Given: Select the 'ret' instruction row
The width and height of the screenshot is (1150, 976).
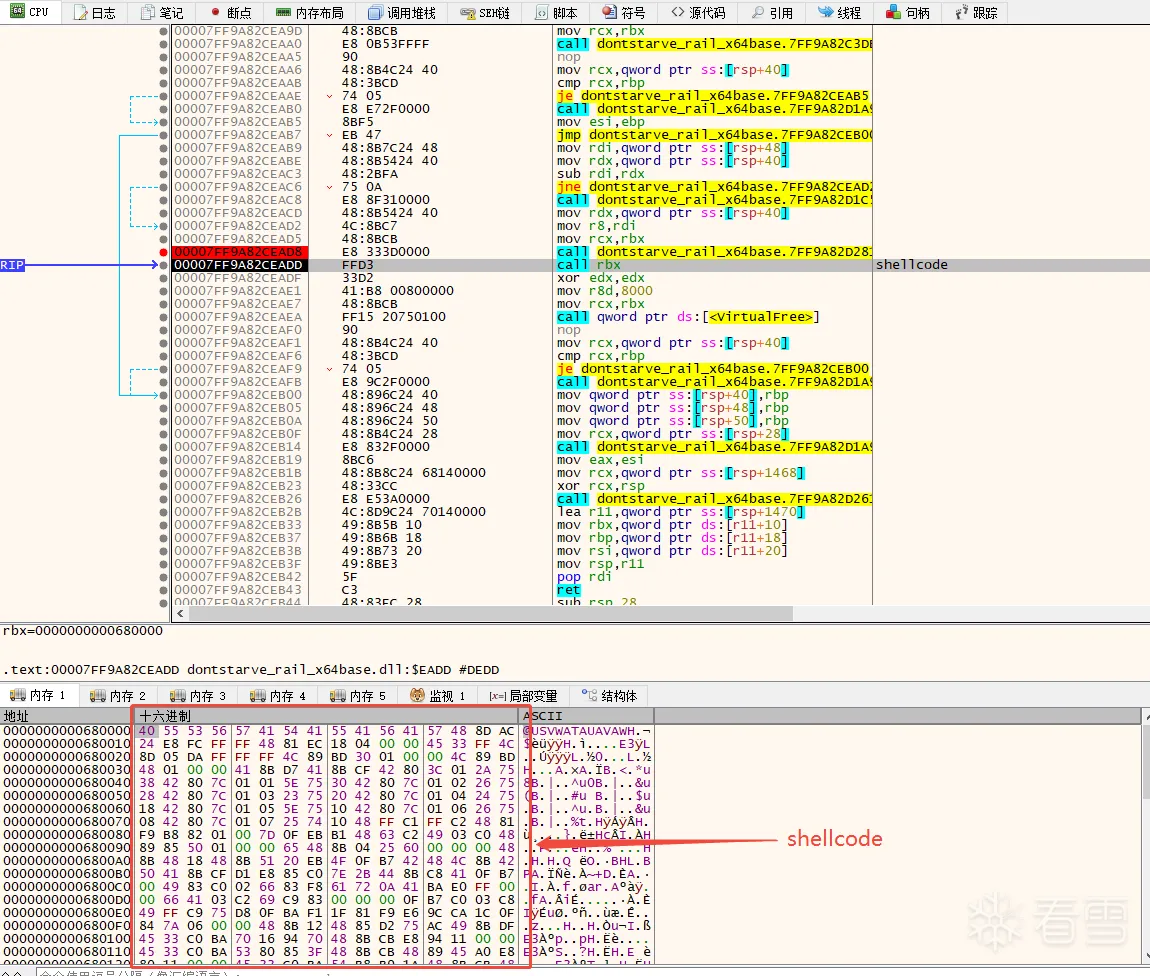Looking at the screenshot, I should coord(568,590).
